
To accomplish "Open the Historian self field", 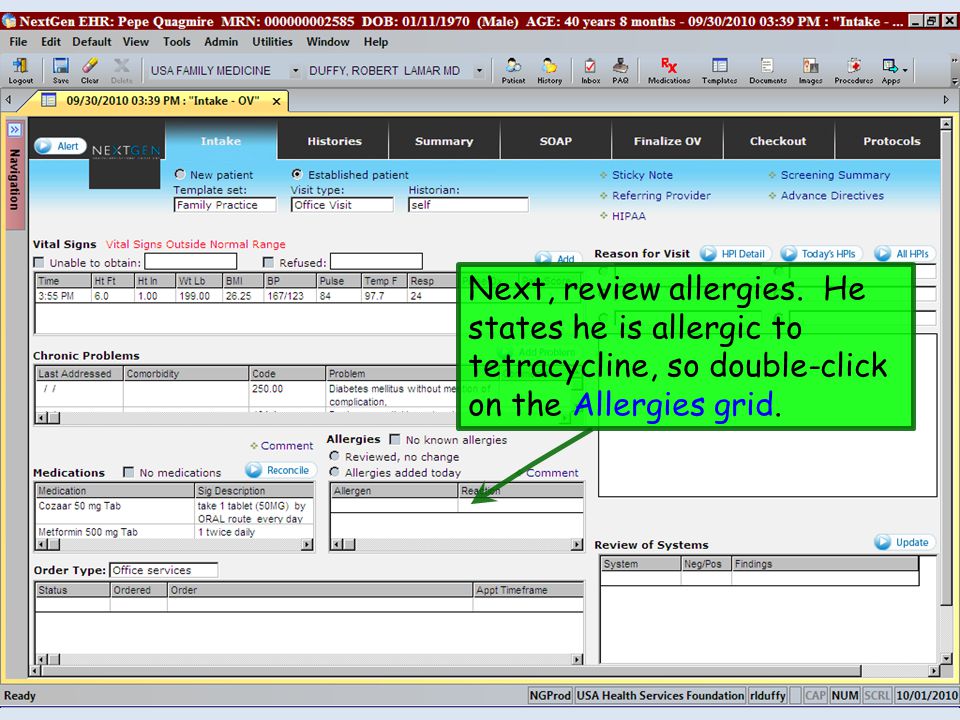I will click(x=468, y=205).
